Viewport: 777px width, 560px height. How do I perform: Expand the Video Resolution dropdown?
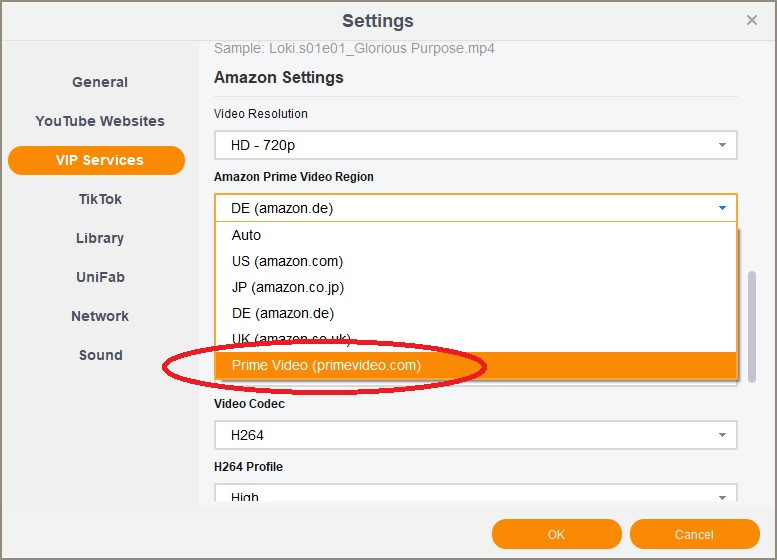(x=475, y=145)
